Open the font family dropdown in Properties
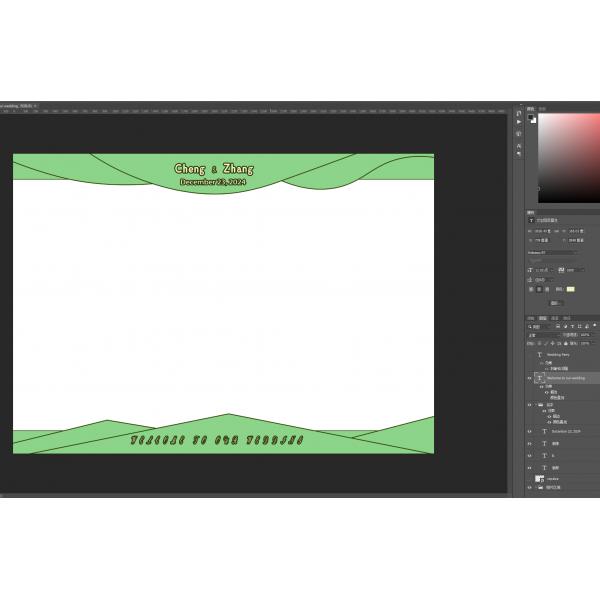This screenshot has width=600, height=600. [x=552, y=252]
